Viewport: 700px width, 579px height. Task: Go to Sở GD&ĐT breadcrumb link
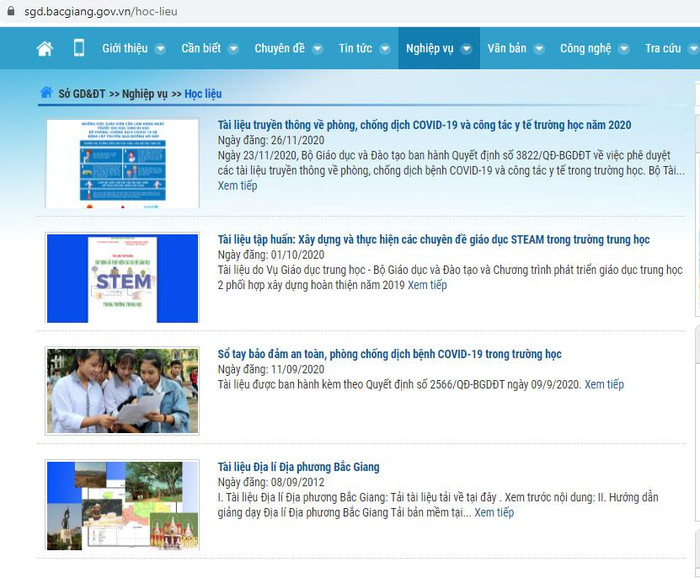pos(82,94)
